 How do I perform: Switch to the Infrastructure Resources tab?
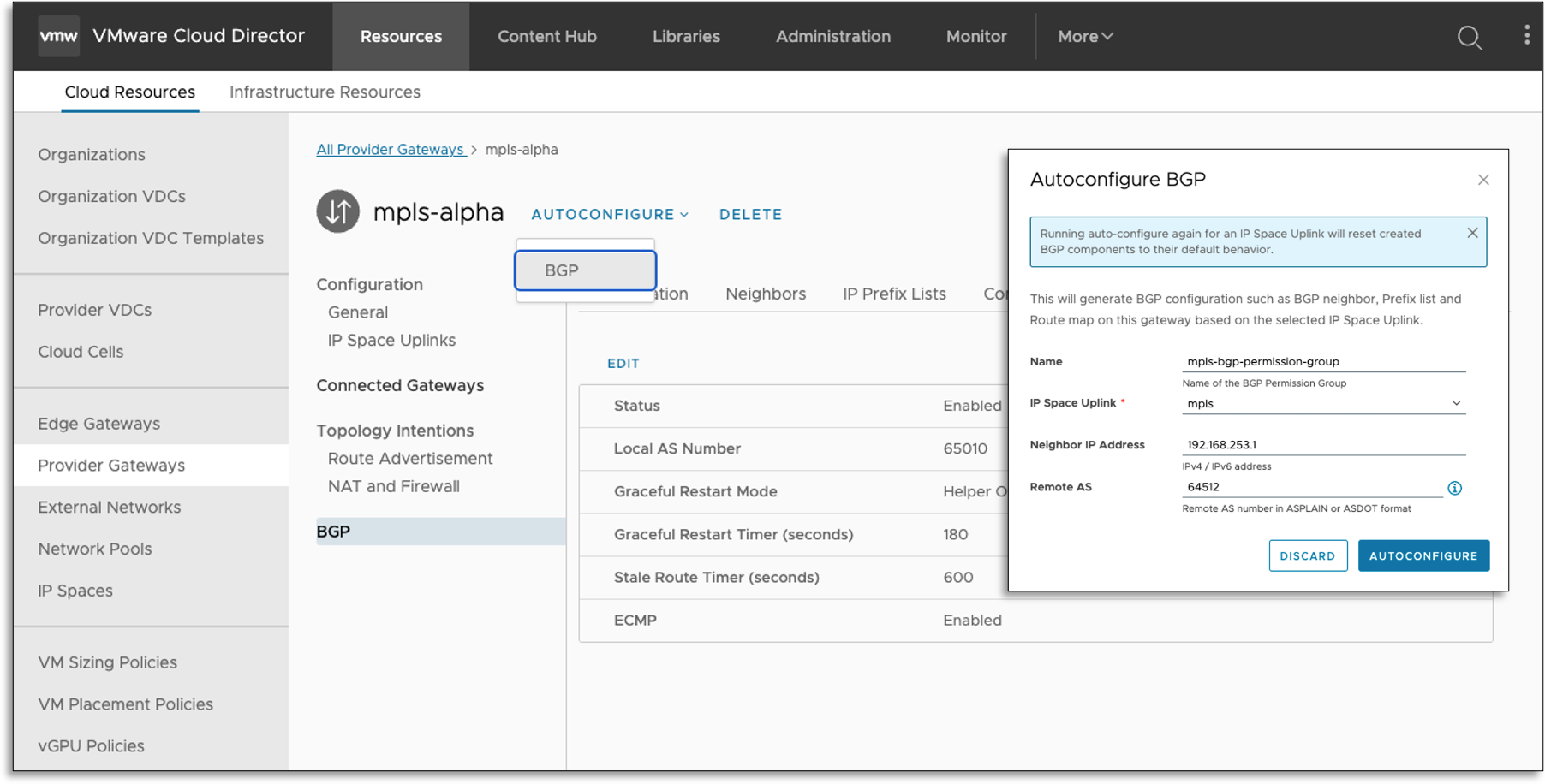[325, 92]
